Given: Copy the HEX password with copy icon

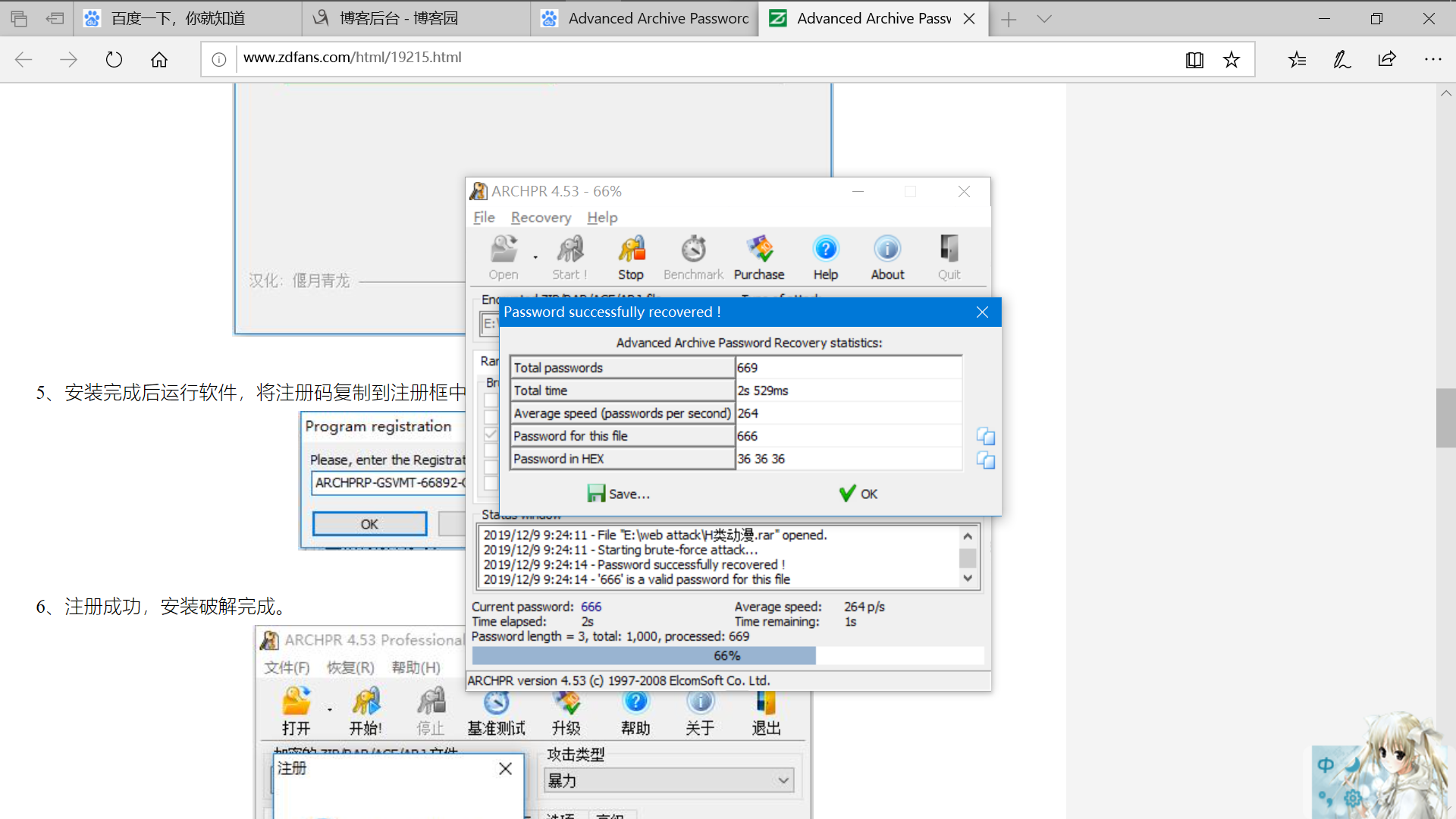Looking at the screenshot, I should pyautogui.click(x=985, y=460).
